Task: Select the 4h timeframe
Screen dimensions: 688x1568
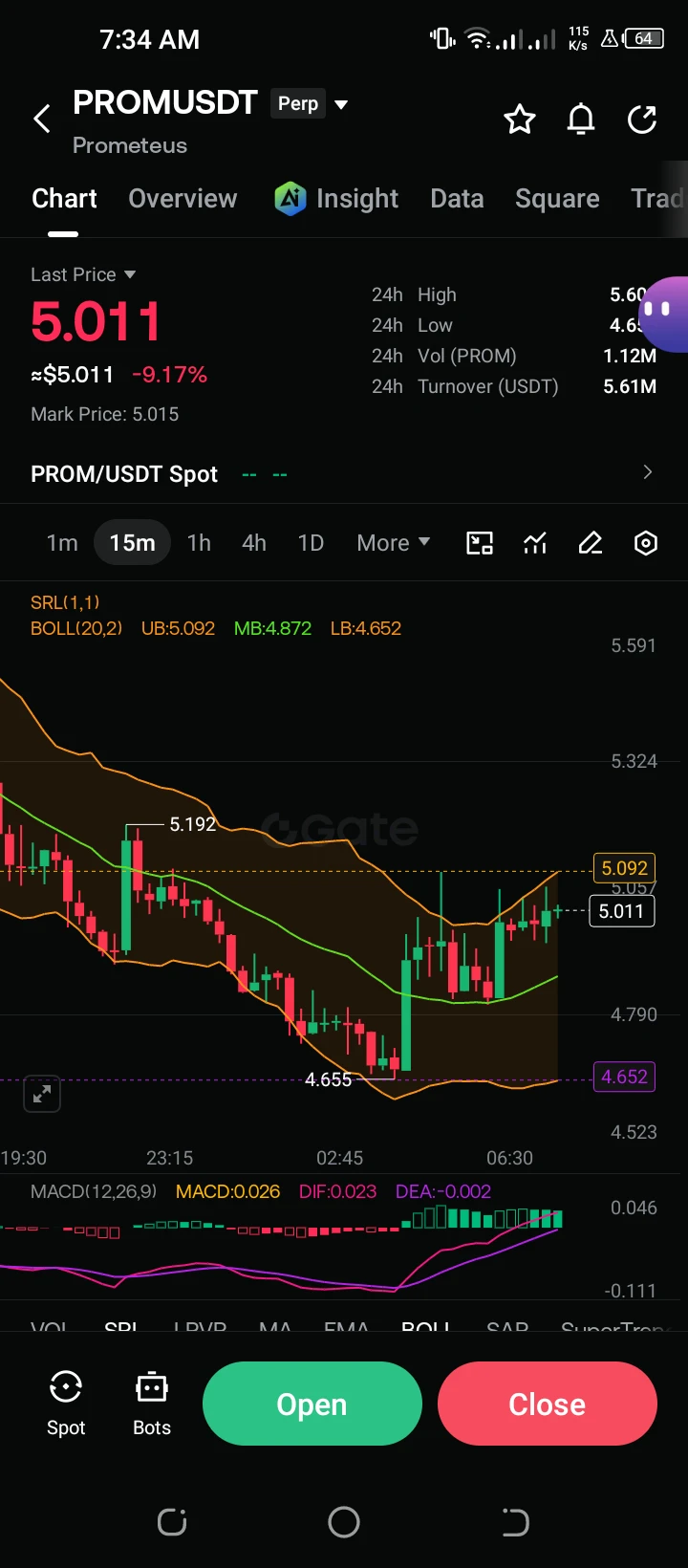Action: pyautogui.click(x=254, y=543)
